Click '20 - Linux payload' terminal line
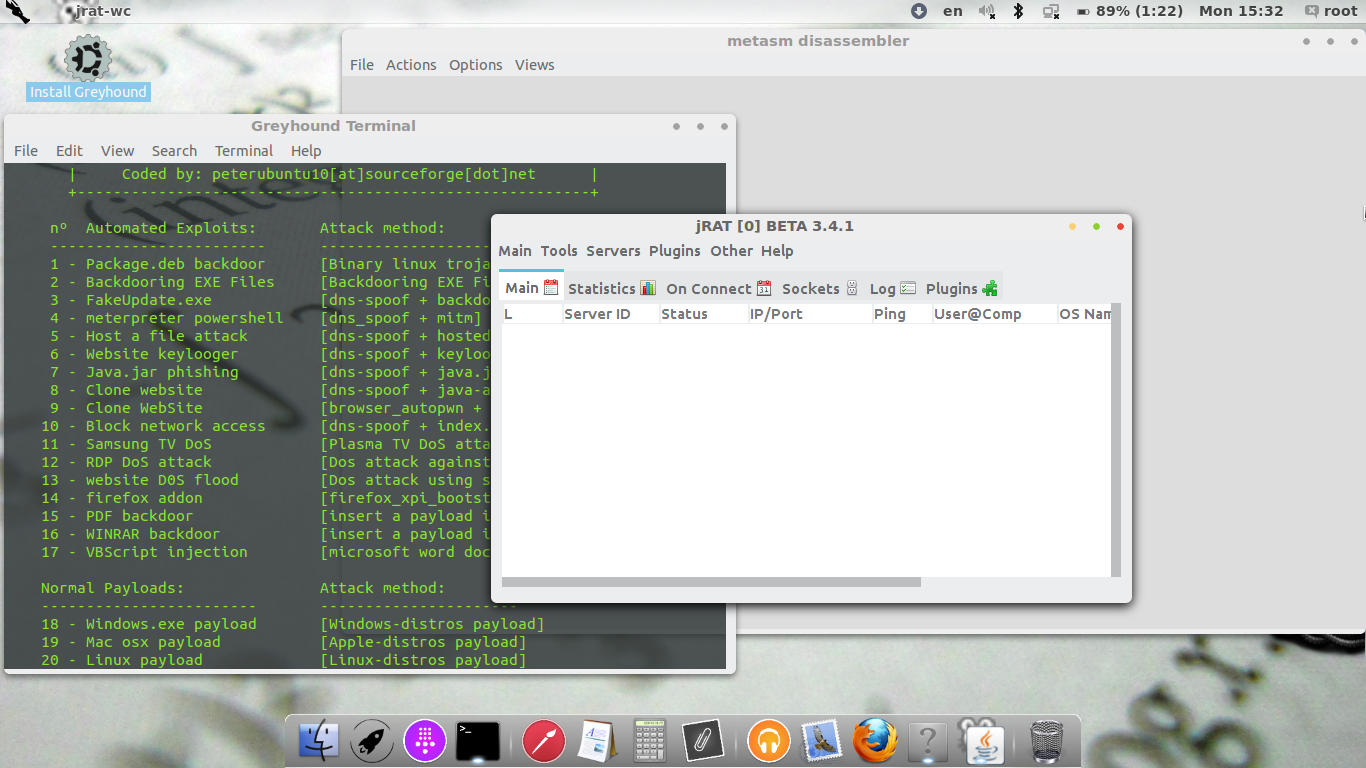1366x768 pixels. click(122, 660)
